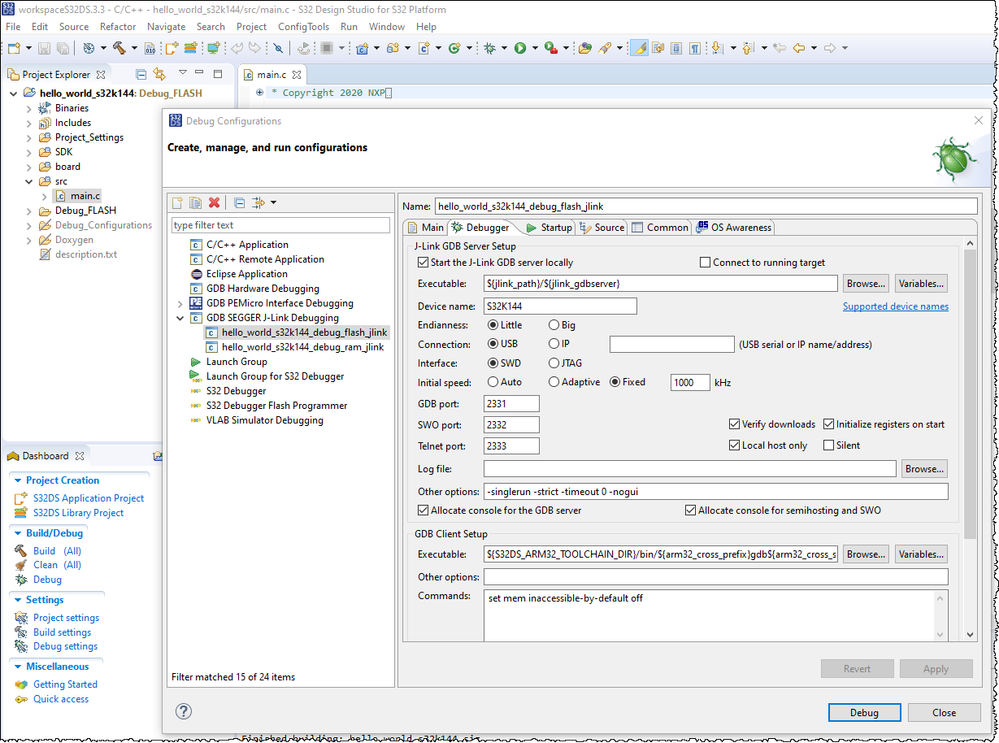Screen dimensions: 999x743
Task: Click the New file toolbar icon
Action: [14, 48]
